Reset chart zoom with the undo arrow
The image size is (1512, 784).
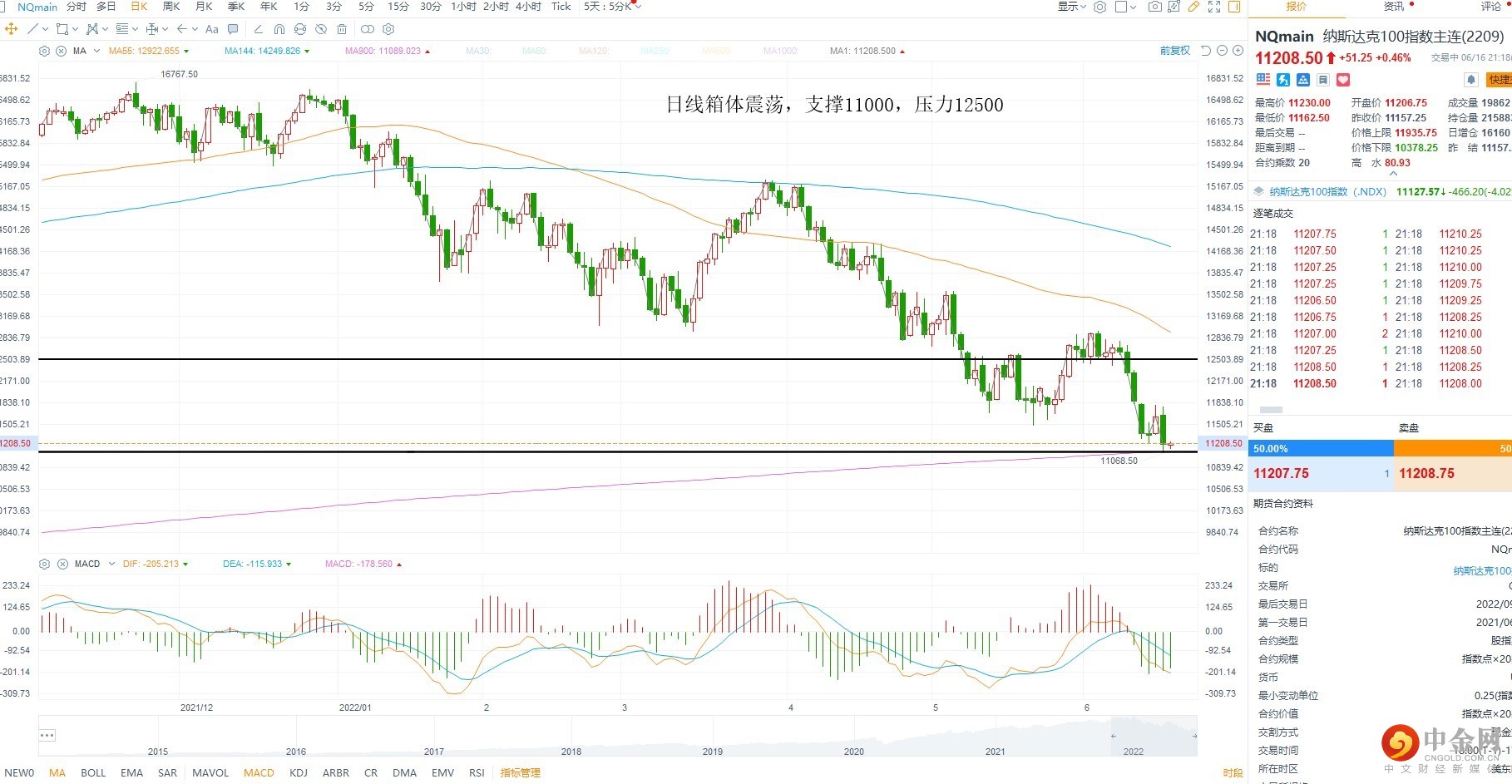(x=1206, y=51)
